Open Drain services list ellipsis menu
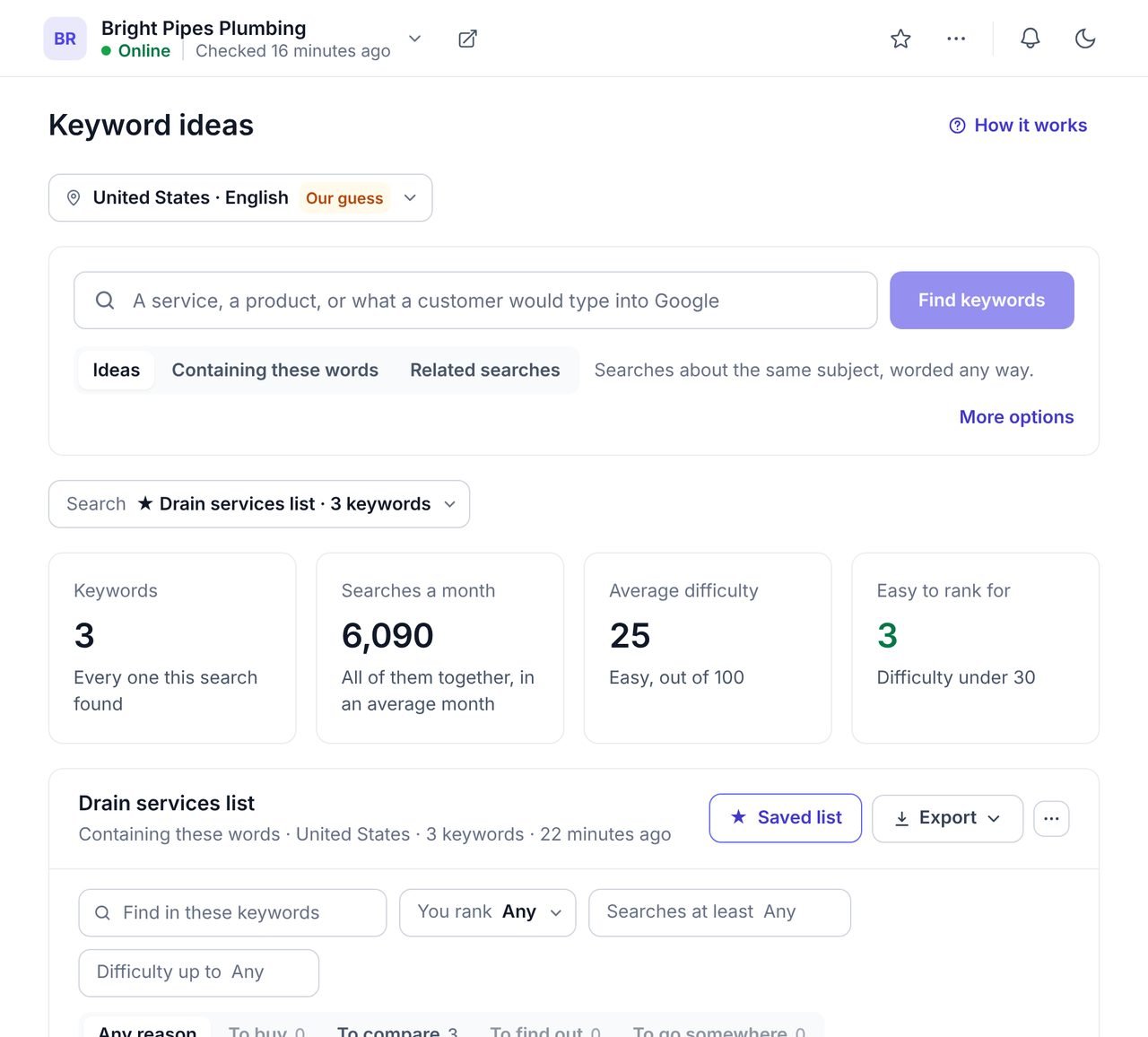 tap(1051, 818)
